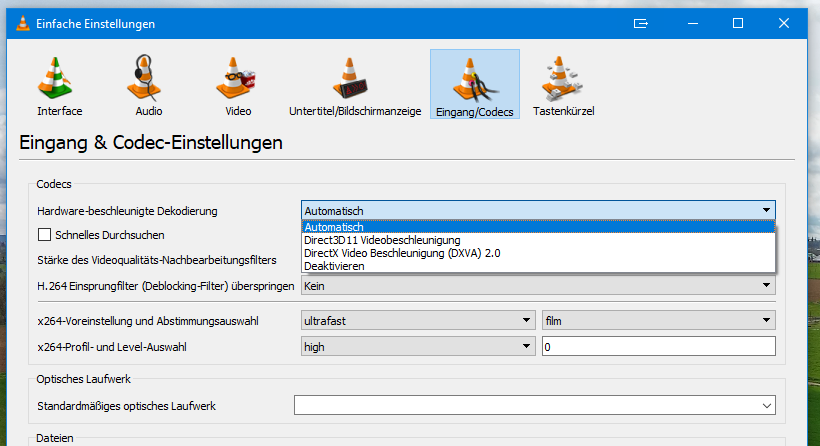Open the Video settings category

tap(238, 85)
